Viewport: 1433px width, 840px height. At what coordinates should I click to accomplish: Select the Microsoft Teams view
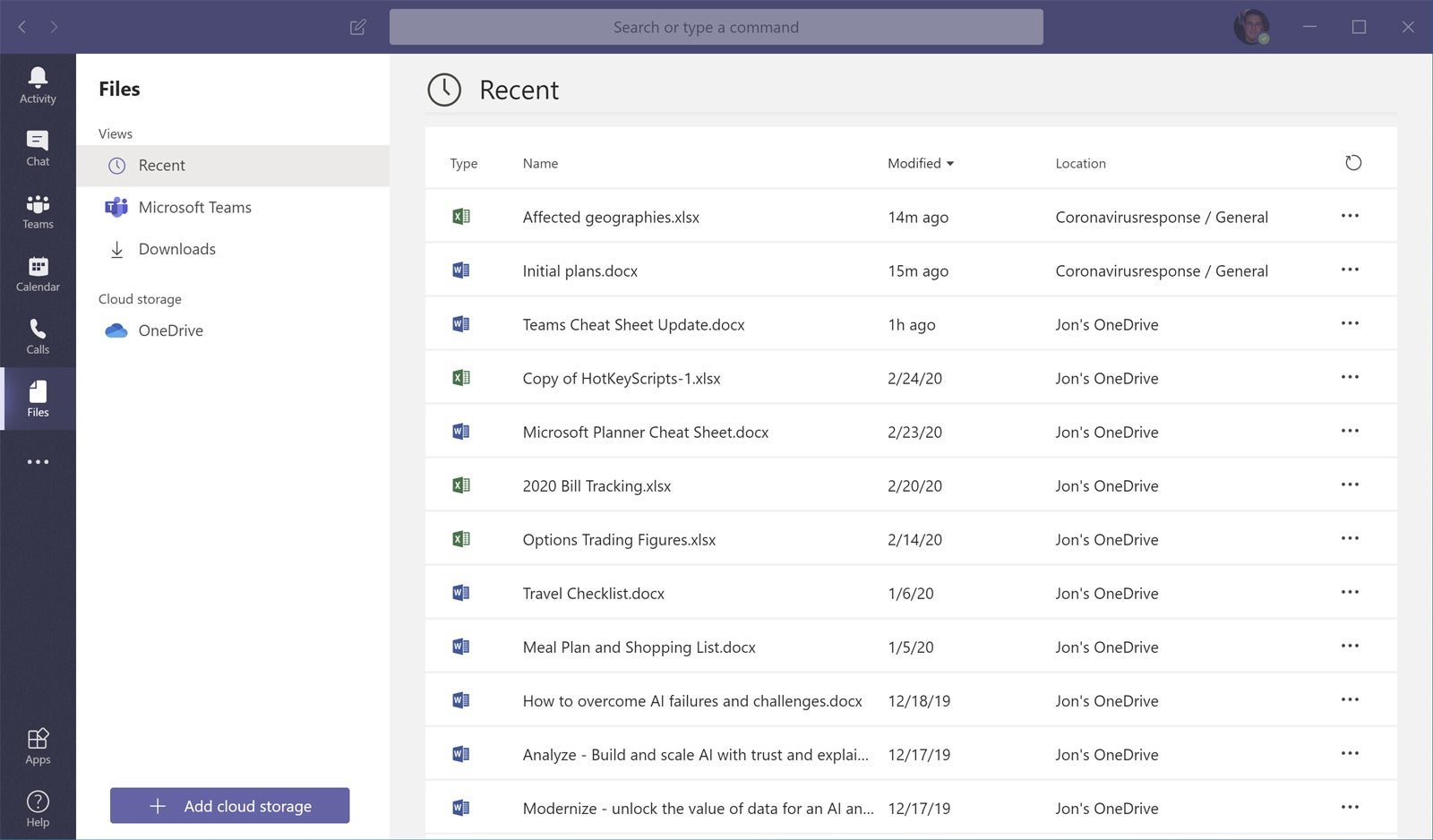[233, 208]
